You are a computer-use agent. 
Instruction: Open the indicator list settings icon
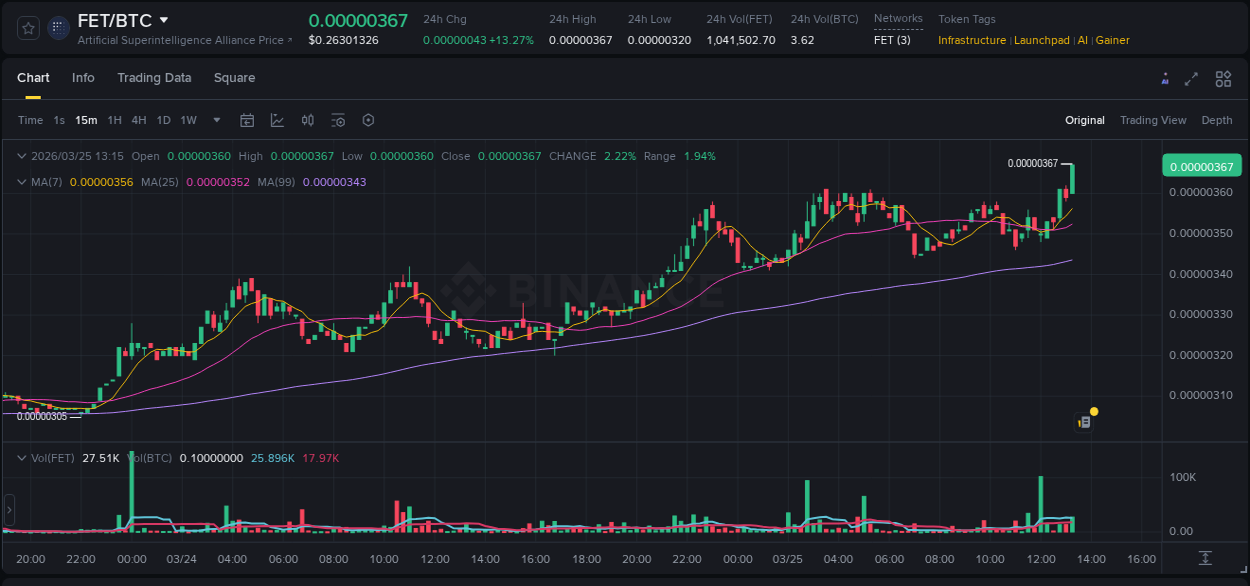point(338,120)
